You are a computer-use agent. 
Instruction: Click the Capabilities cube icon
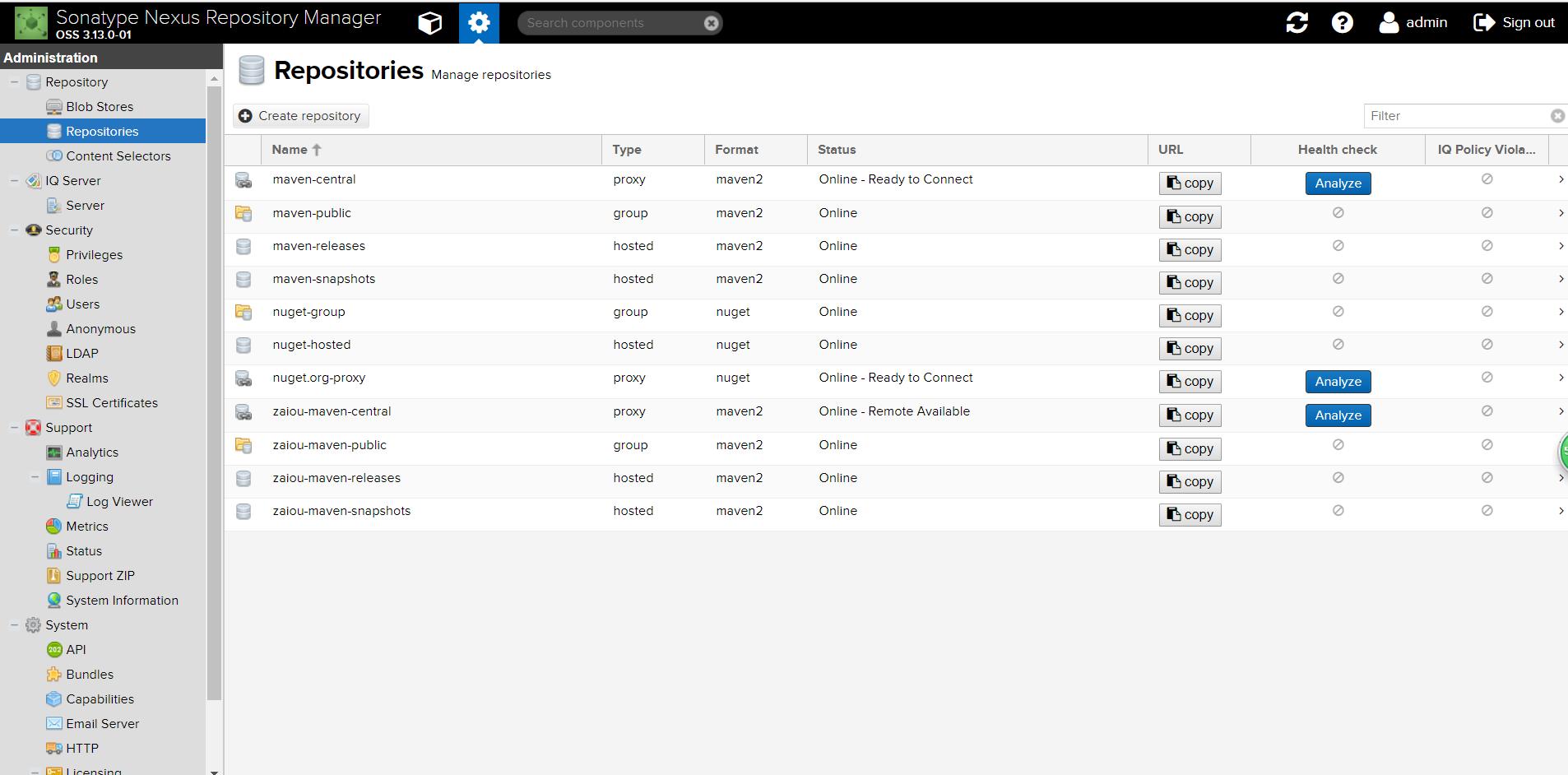54,699
